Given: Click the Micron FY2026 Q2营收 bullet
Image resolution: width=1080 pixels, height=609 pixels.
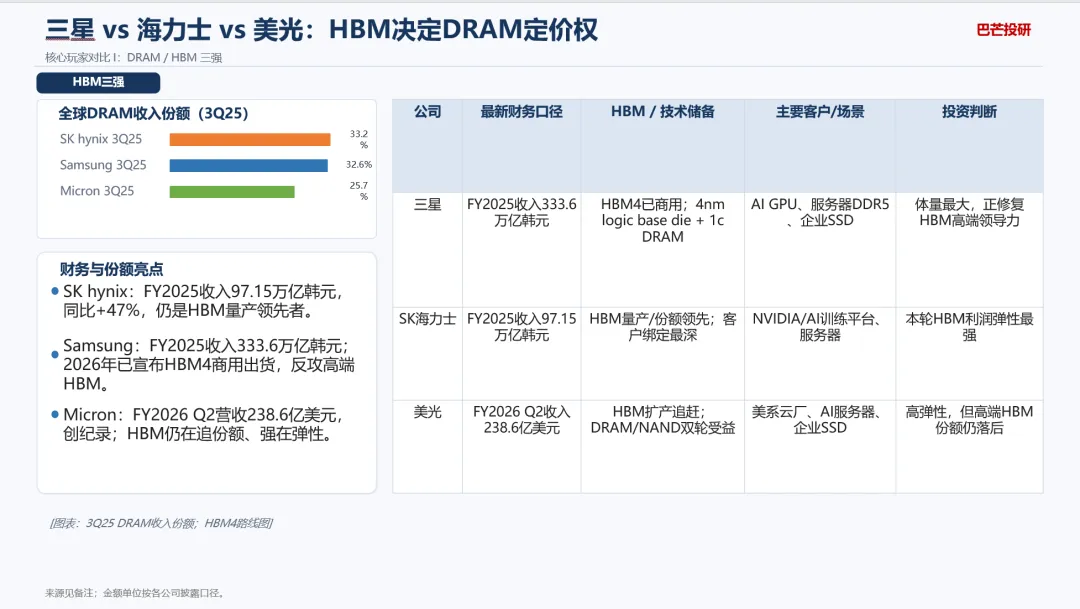Looking at the screenshot, I should (198, 424).
